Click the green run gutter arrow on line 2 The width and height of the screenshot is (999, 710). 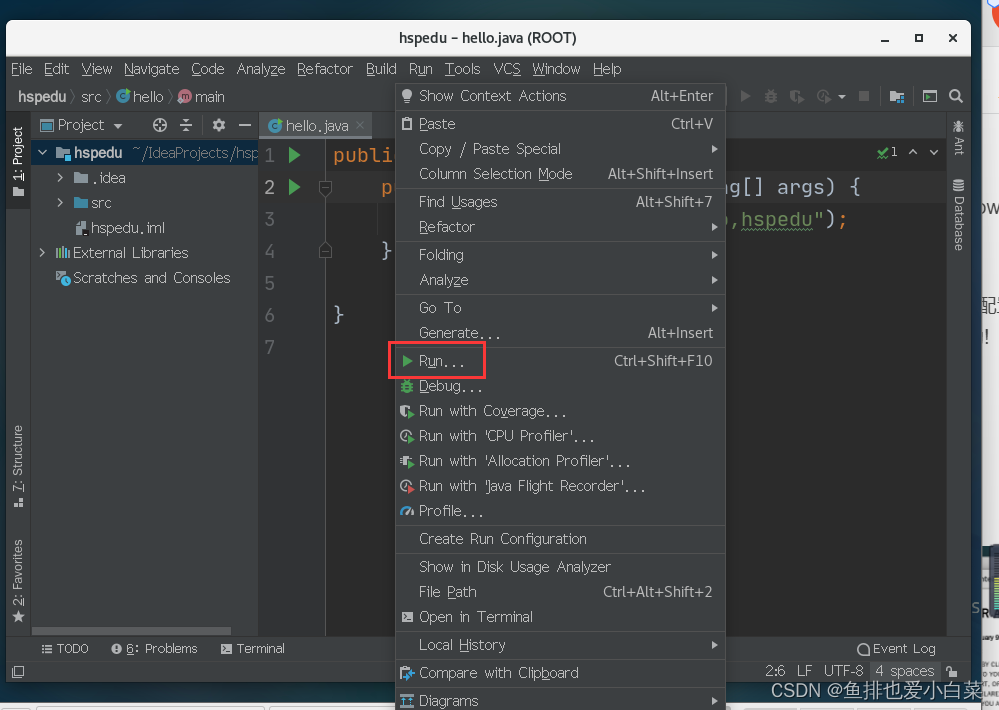[x=294, y=187]
